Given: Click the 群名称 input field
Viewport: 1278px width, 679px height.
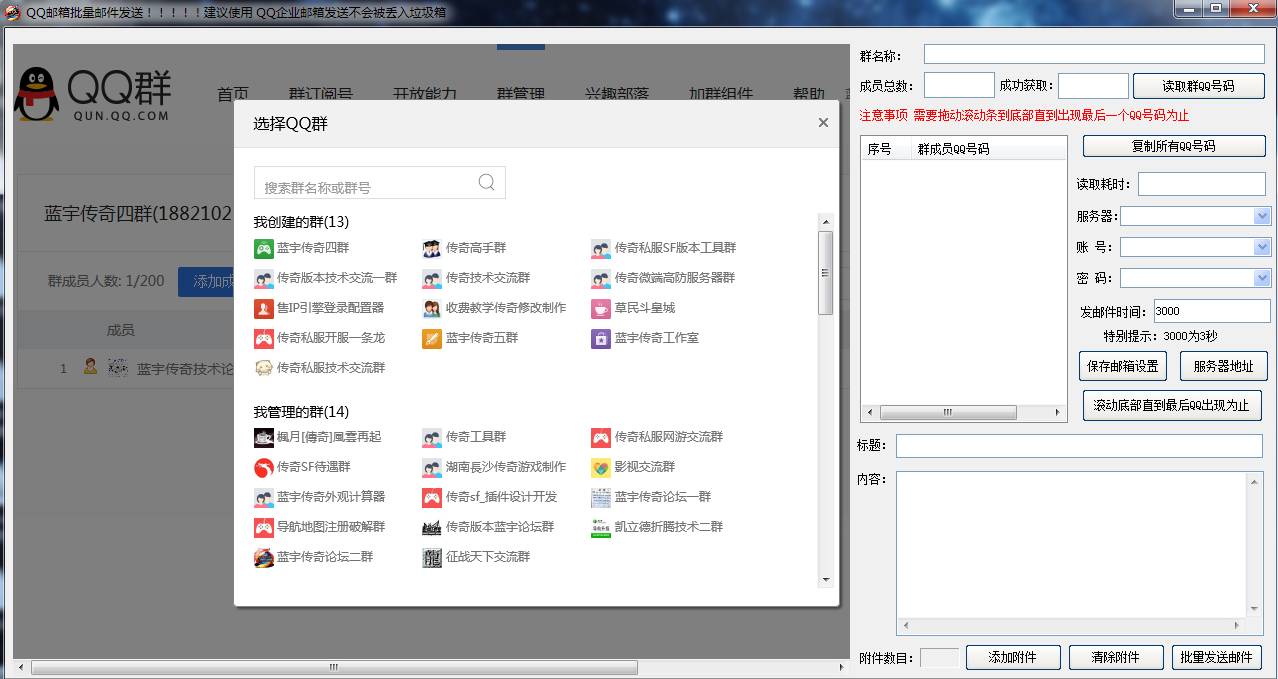Looking at the screenshot, I should (x=1094, y=54).
